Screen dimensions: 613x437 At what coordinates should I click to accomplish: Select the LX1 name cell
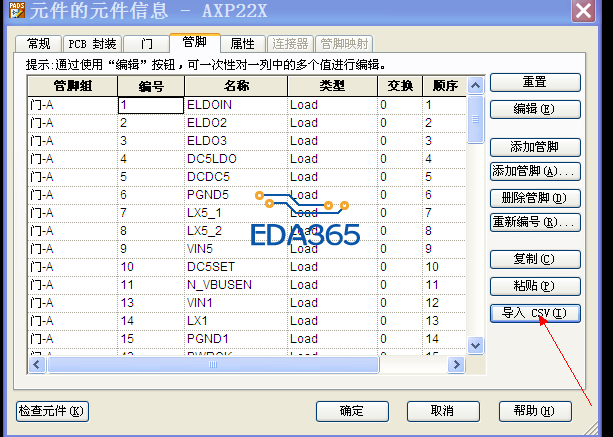pos(236,321)
